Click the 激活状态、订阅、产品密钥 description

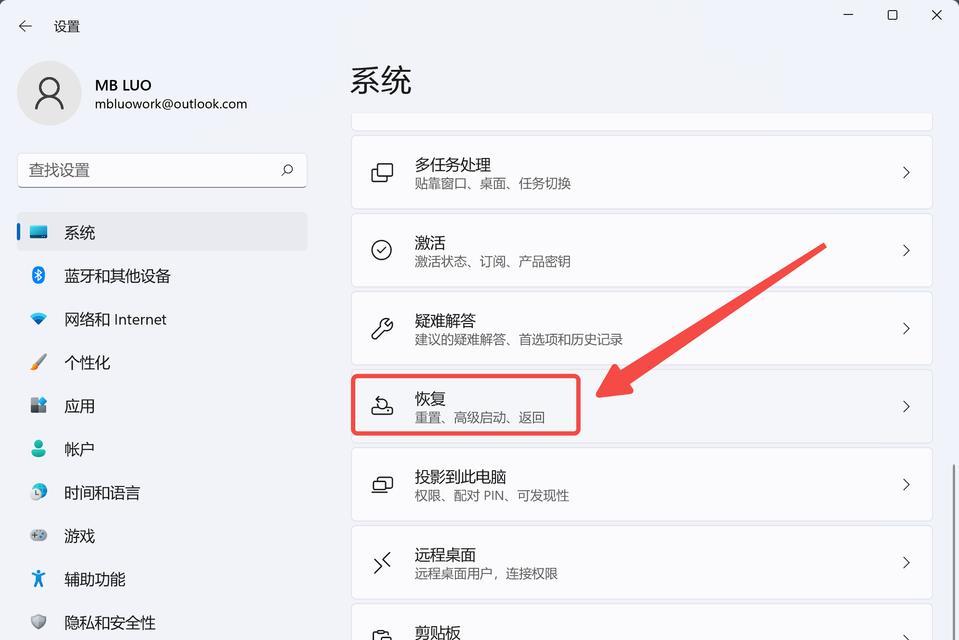pos(493,262)
